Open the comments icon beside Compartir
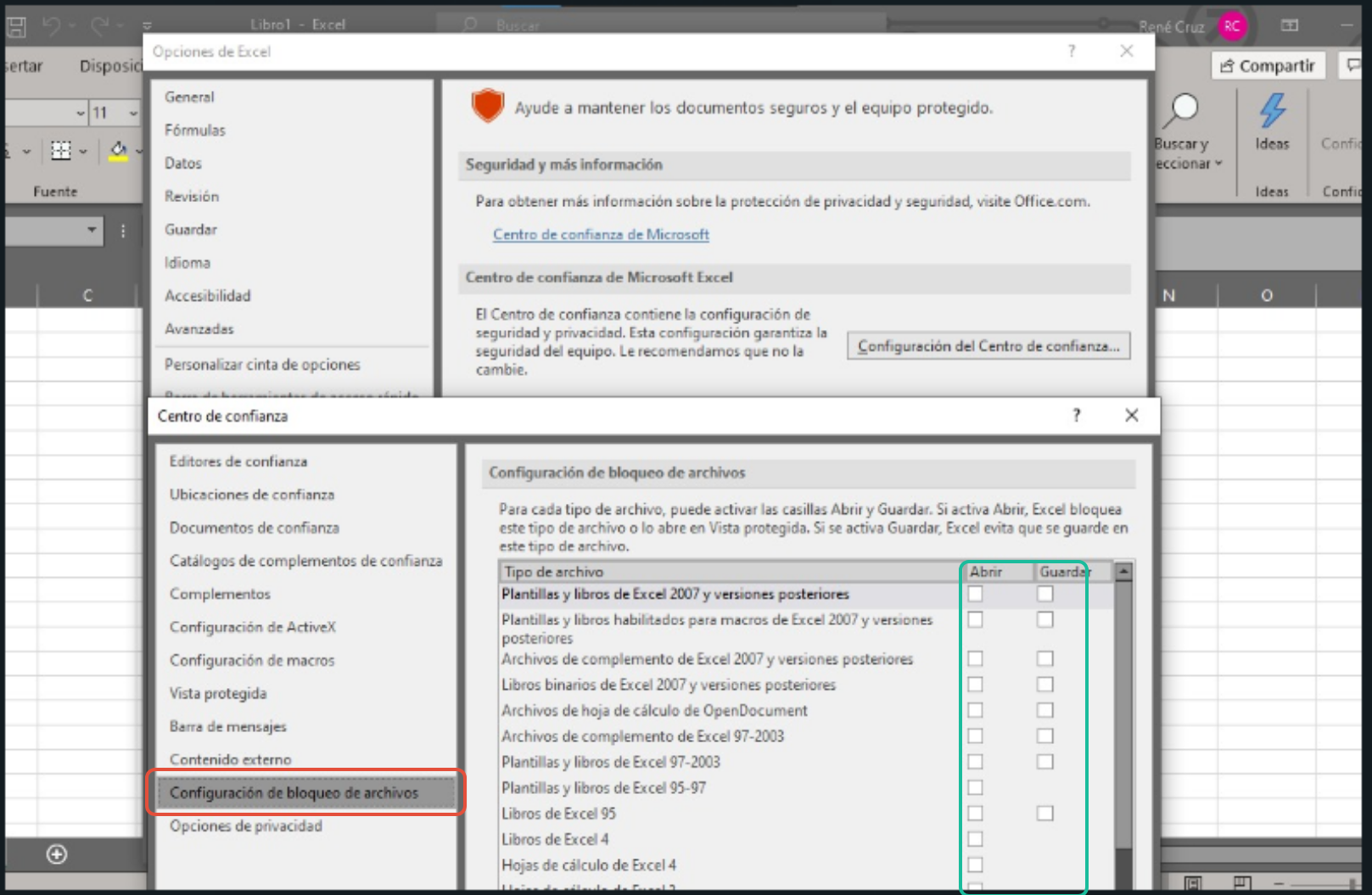This screenshot has width=1372, height=895. 1353,65
